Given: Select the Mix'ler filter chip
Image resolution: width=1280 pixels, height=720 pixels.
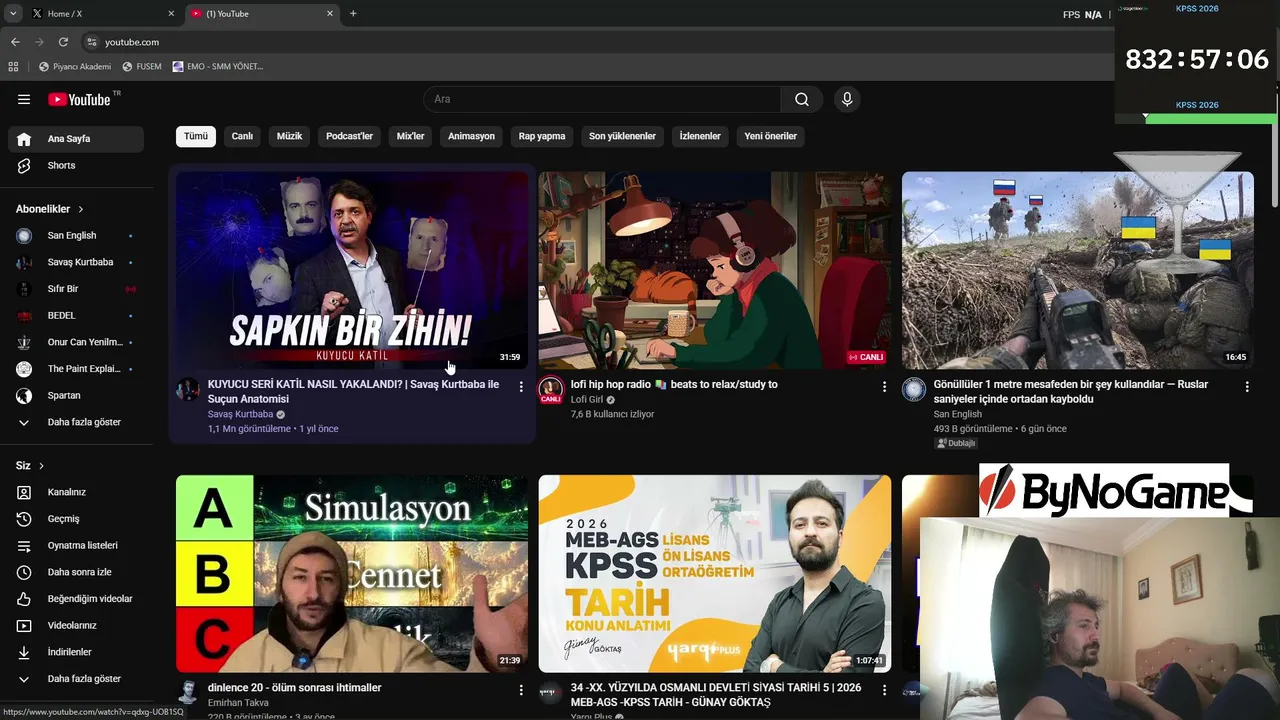Looking at the screenshot, I should pos(410,136).
